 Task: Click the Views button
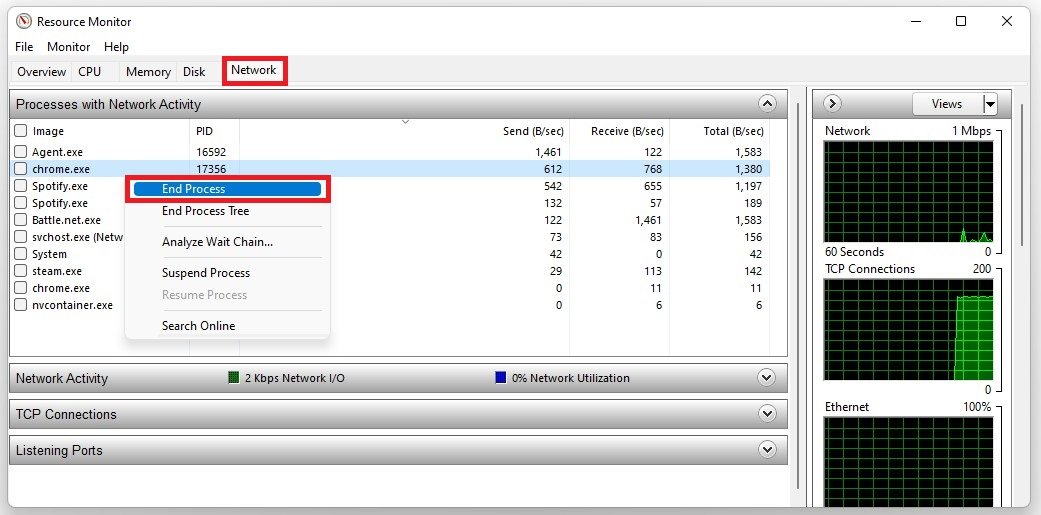(x=947, y=104)
